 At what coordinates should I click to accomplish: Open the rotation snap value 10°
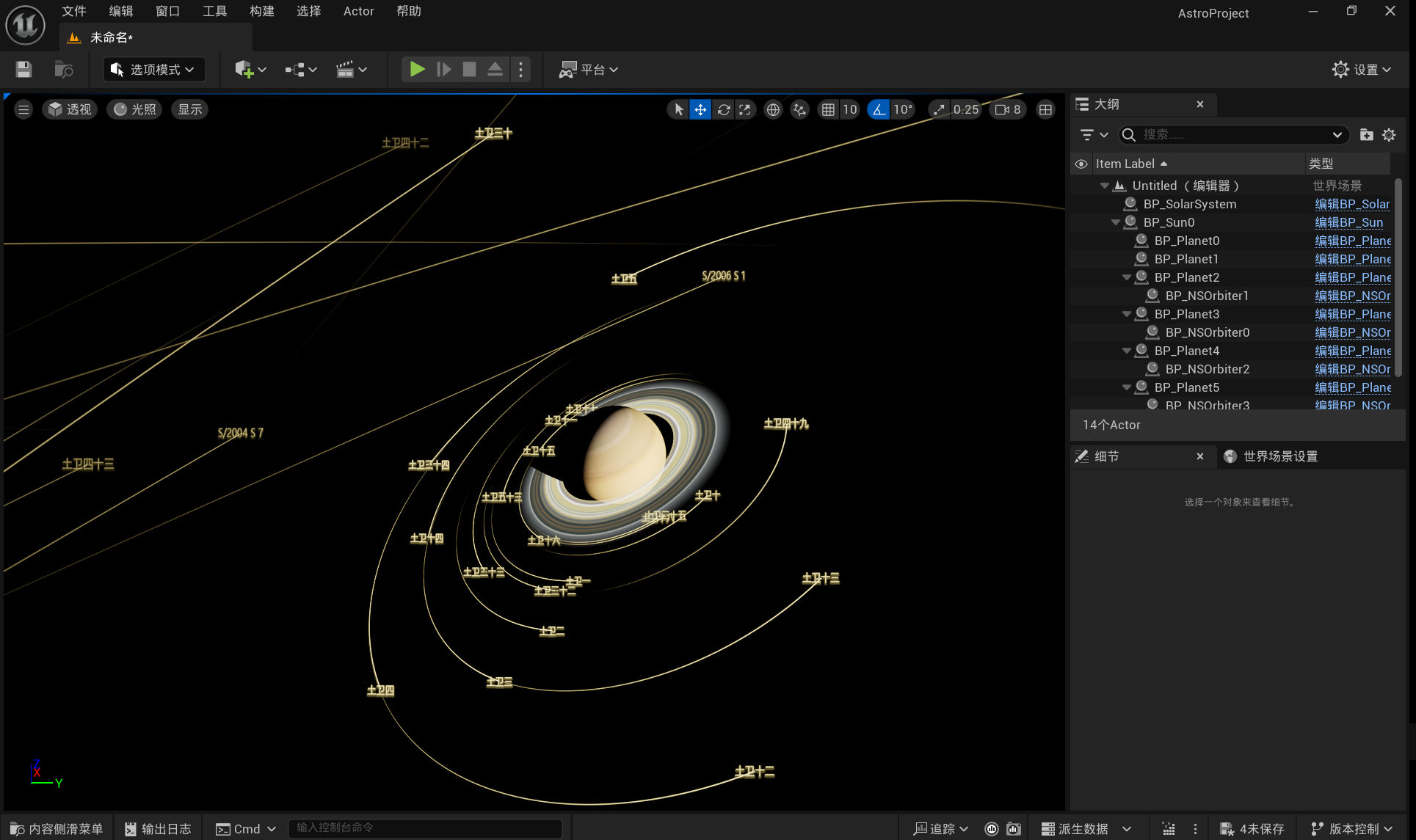tap(903, 109)
